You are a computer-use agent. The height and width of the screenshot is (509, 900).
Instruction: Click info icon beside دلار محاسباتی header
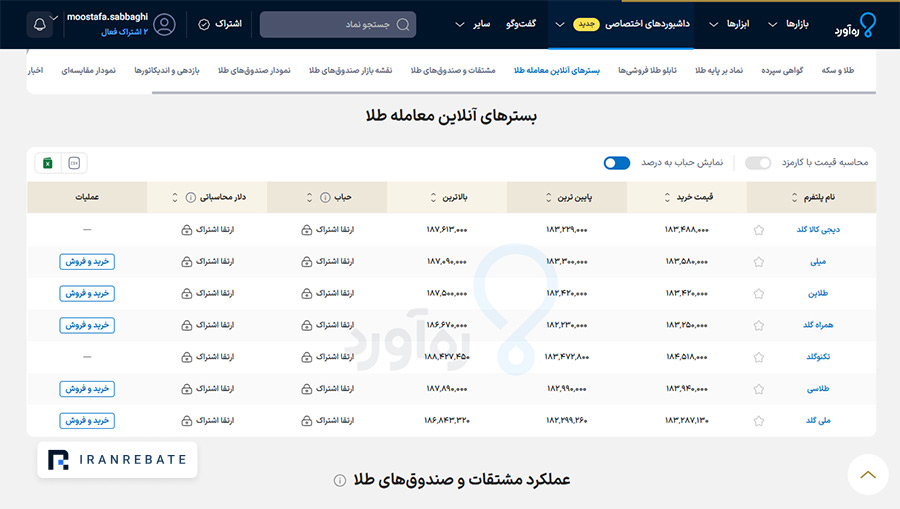(x=191, y=197)
